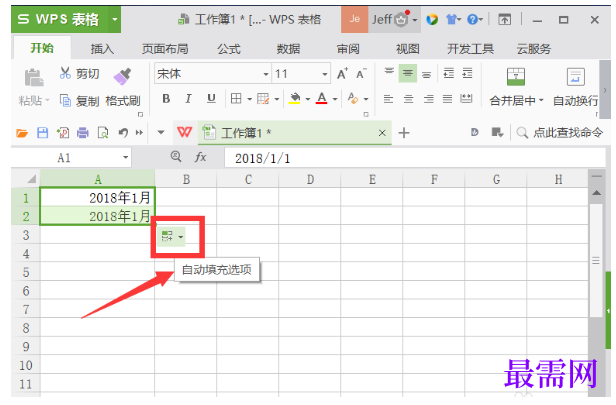Justify text alignment icon
Screen dimensions: 616x405
pyautogui.click(x=447, y=99)
